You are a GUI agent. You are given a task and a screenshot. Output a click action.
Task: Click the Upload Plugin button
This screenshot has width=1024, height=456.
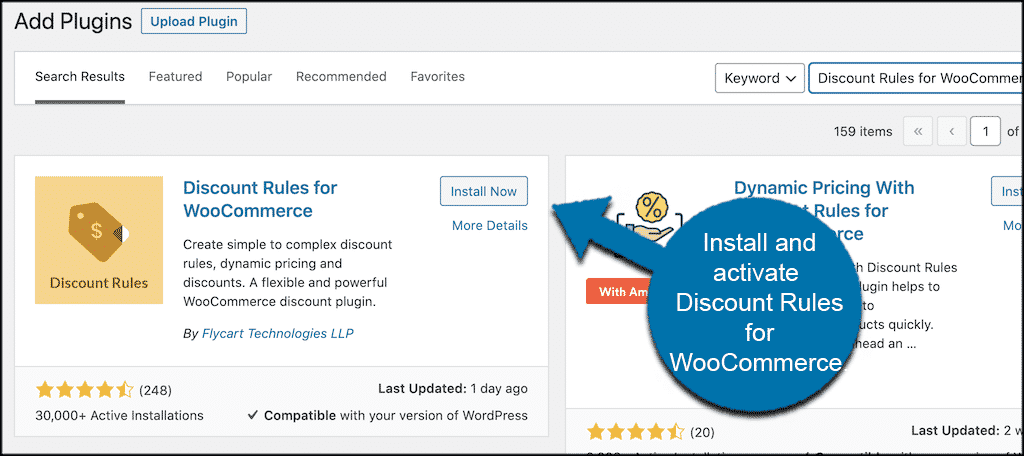pos(194,21)
